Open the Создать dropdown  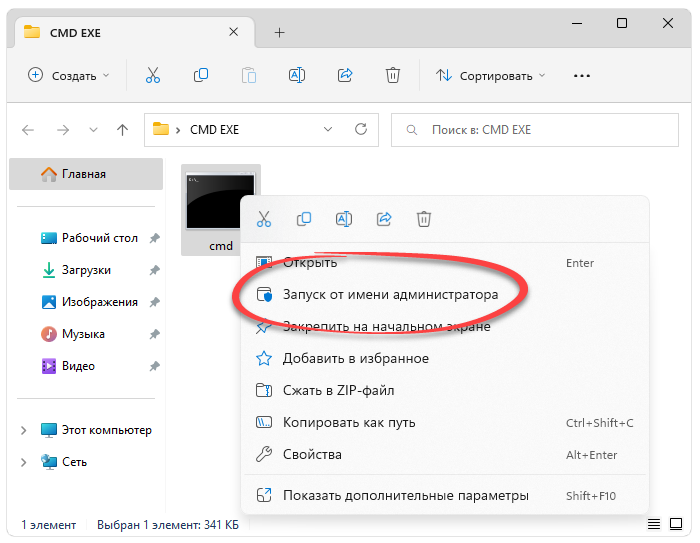click(69, 75)
